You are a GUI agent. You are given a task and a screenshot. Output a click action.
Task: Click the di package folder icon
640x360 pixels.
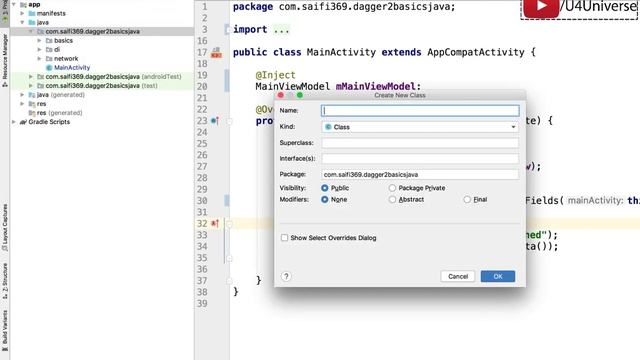[49, 49]
